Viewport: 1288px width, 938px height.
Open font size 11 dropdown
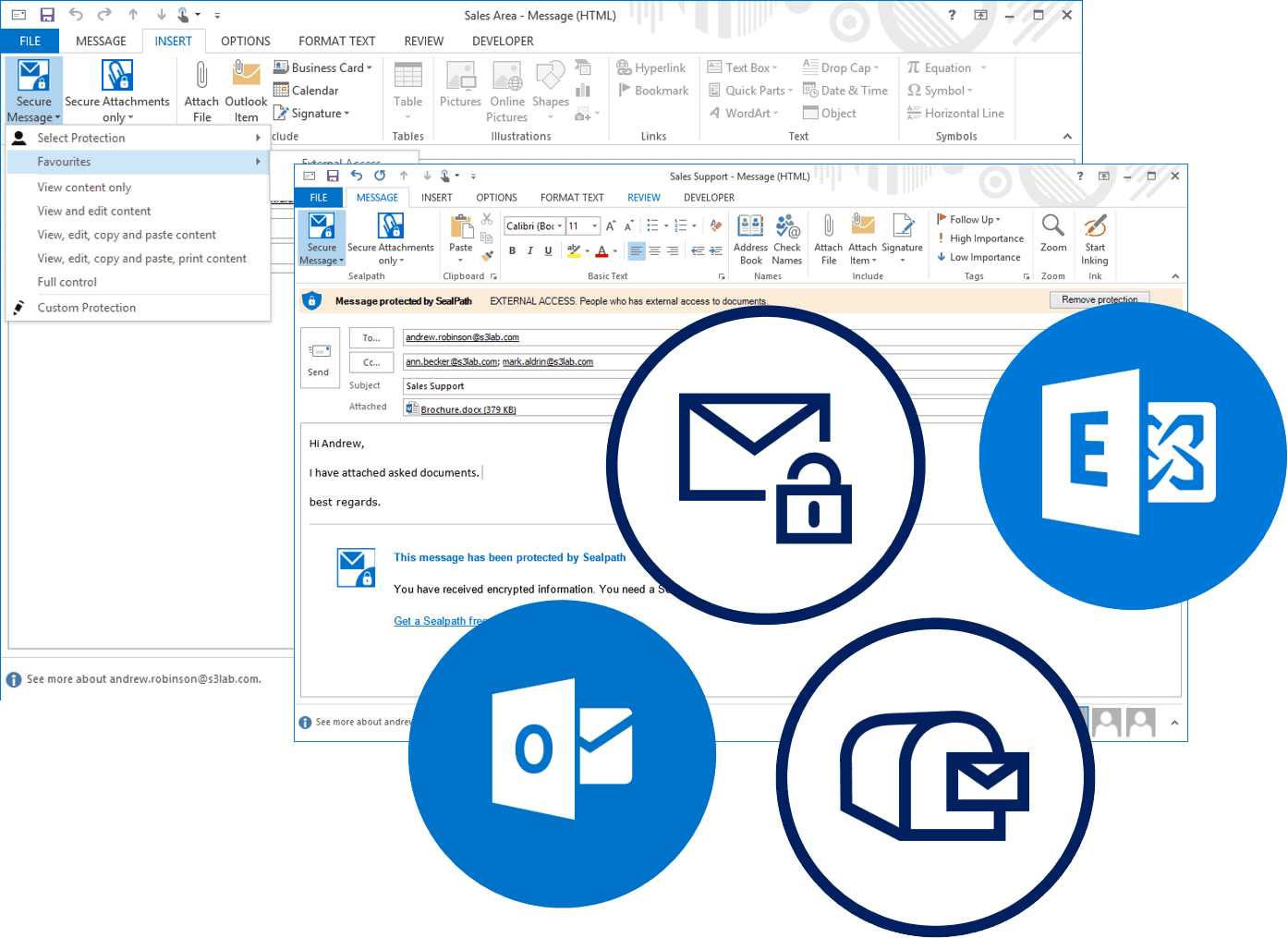coord(595,225)
